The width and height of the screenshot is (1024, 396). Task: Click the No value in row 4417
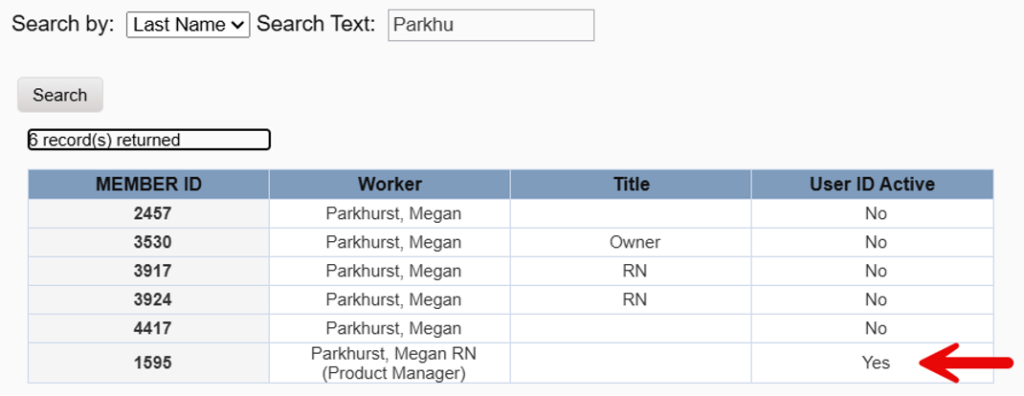[876, 329]
